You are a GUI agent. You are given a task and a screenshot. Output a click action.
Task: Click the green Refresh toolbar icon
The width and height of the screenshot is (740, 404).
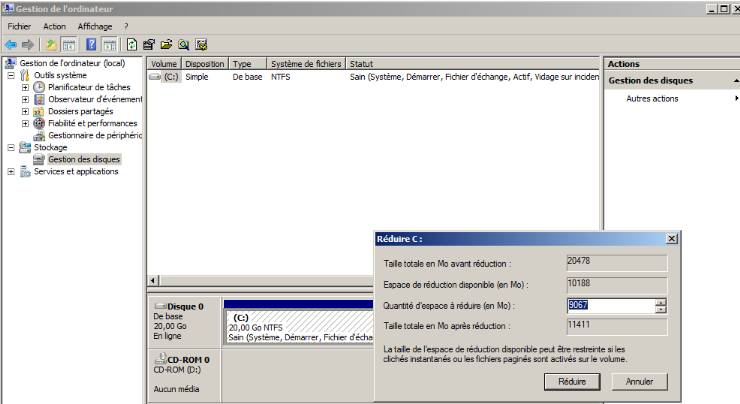coord(132,44)
